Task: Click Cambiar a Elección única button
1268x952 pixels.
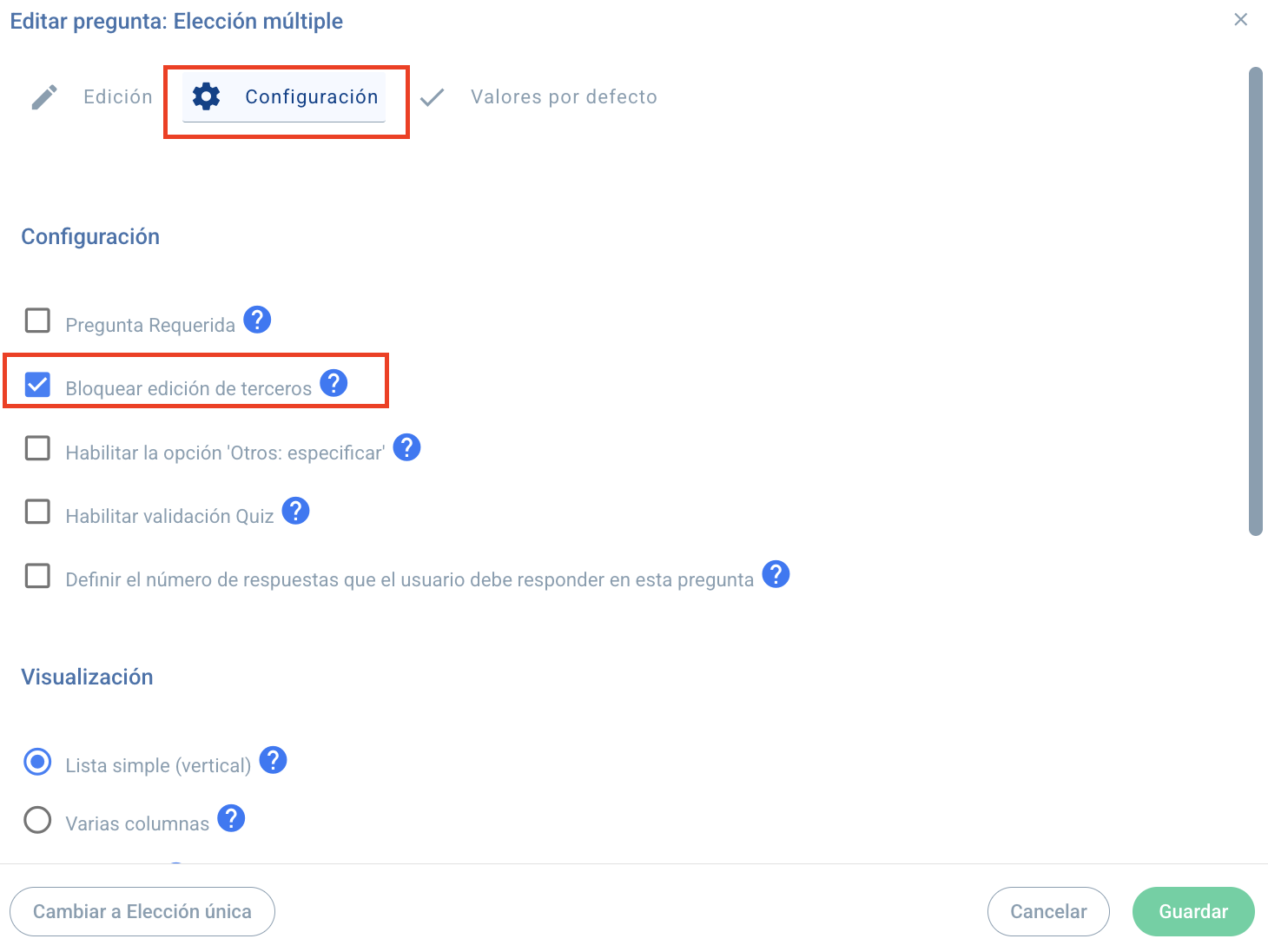Action: point(142,911)
